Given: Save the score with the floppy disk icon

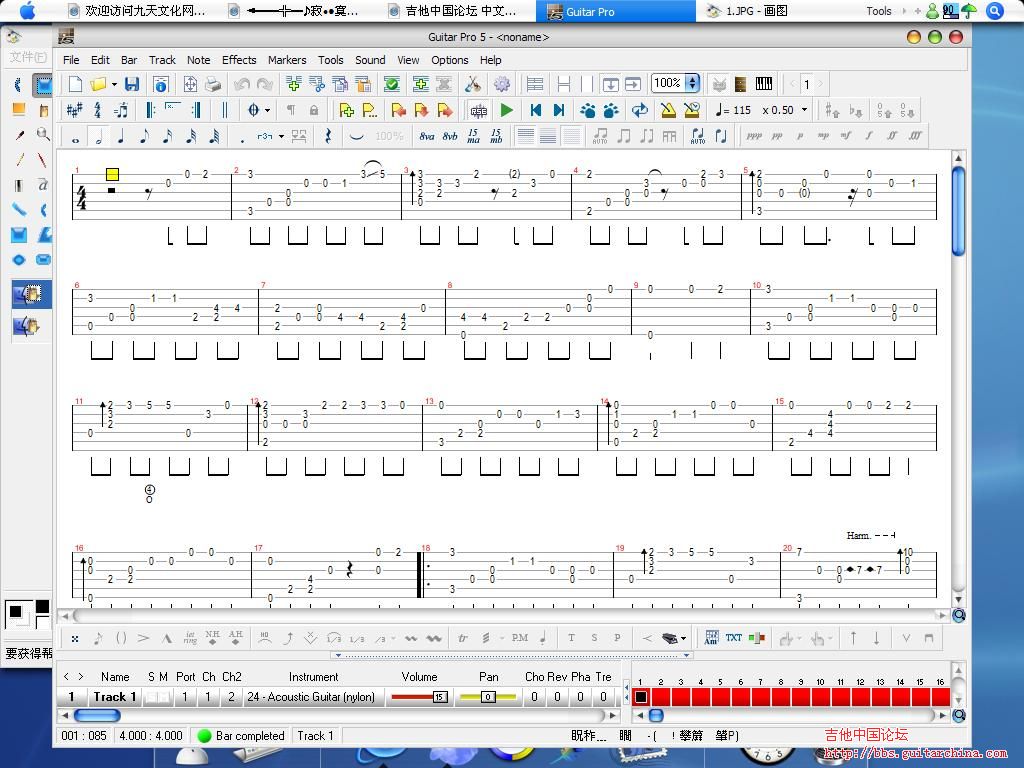Looking at the screenshot, I should pyautogui.click(x=132, y=84).
